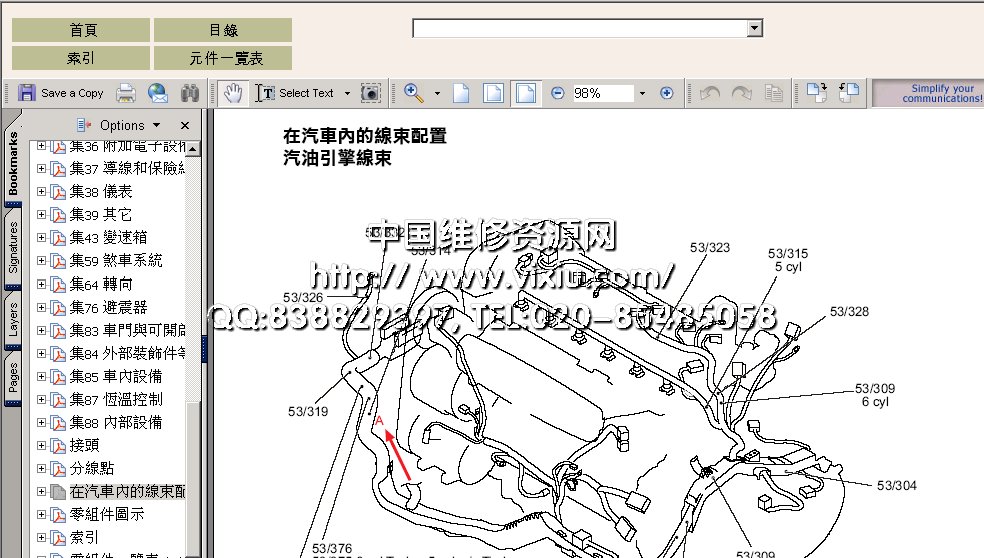Open the Pages side tab
The width and height of the screenshot is (984, 558).
(x=13, y=378)
